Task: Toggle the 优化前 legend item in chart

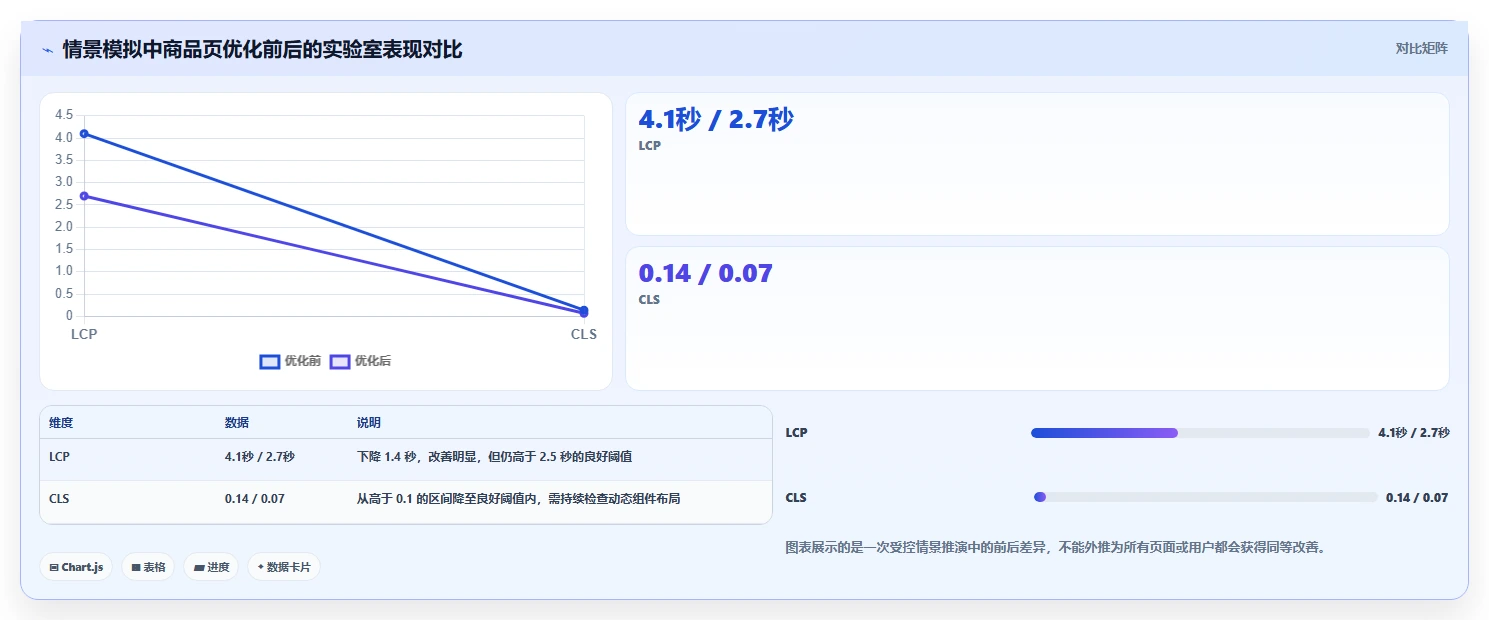Action: 290,361
